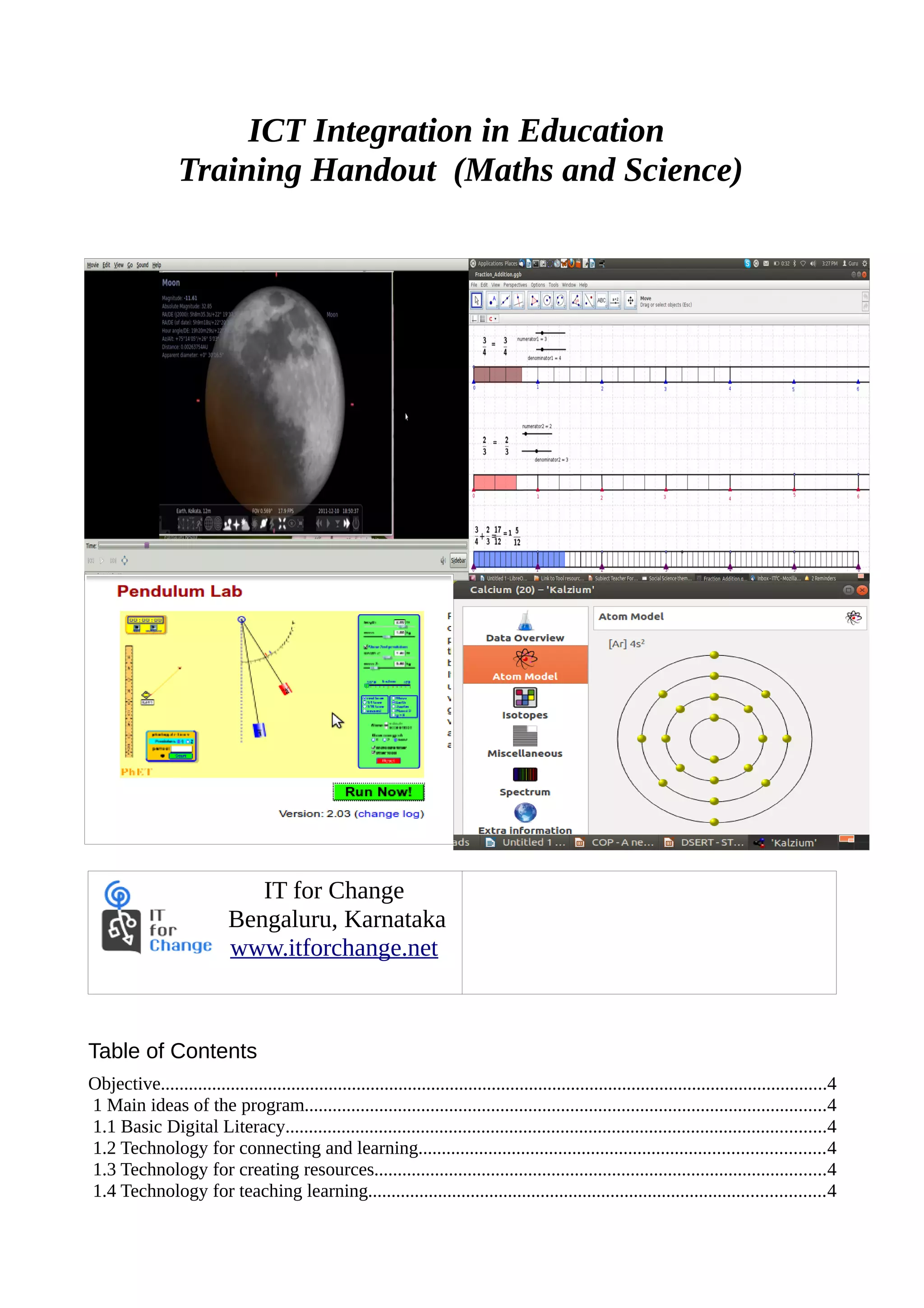Open Perspectives menu in GeoGebra

pyautogui.click(x=515, y=285)
